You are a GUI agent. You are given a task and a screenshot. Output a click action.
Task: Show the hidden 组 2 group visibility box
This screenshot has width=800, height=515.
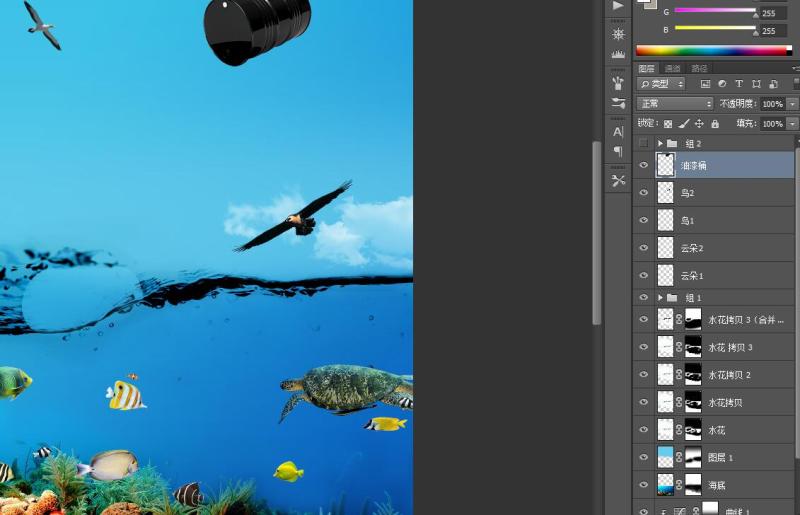(x=643, y=143)
